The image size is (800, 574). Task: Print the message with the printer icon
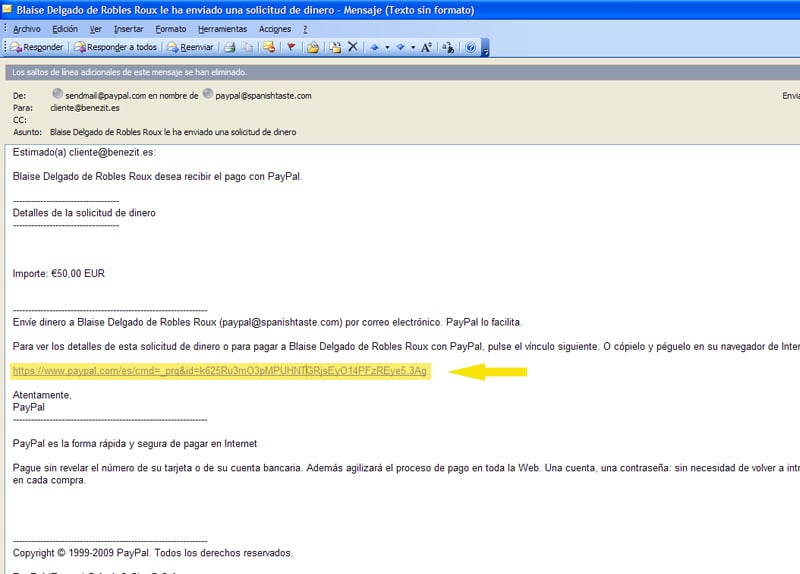pos(230,47)
